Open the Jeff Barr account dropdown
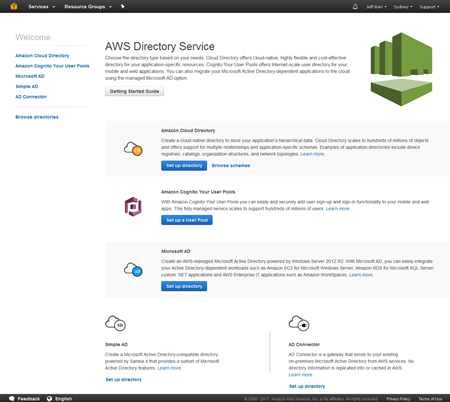This screenshot has width=450, height=402. (376, 7)
